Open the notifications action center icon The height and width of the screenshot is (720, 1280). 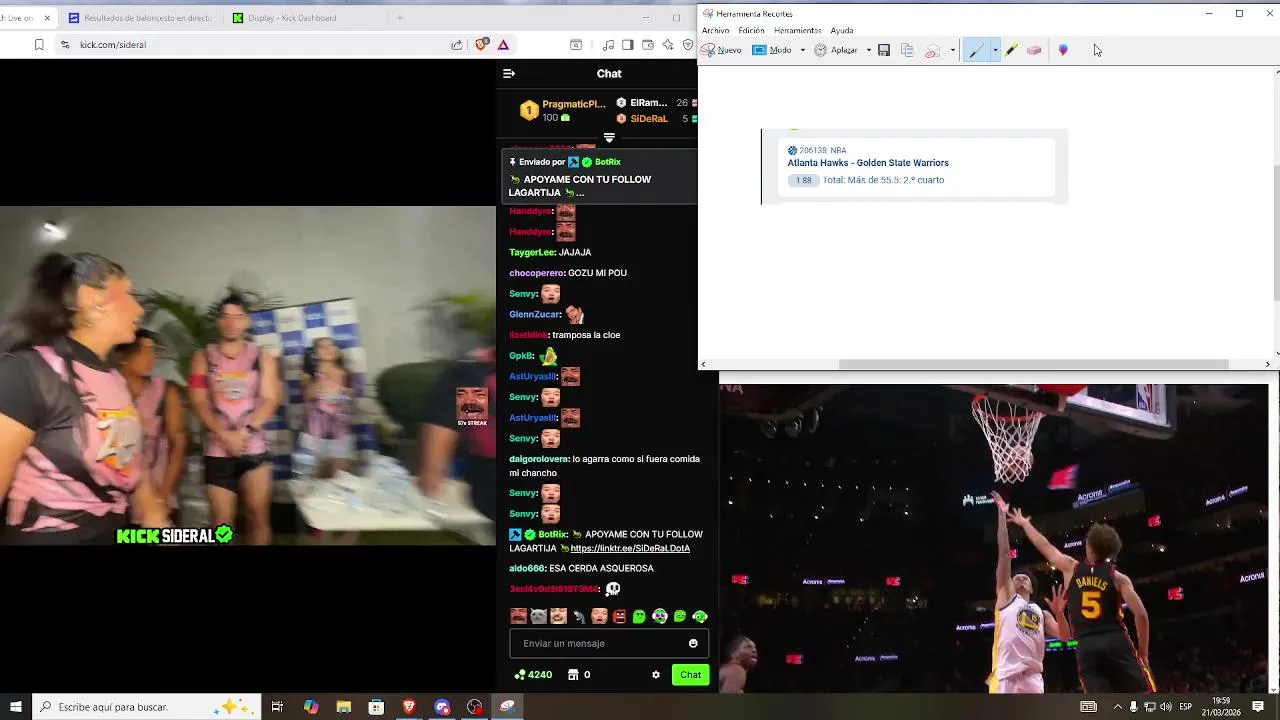(x=1258, y=707)
